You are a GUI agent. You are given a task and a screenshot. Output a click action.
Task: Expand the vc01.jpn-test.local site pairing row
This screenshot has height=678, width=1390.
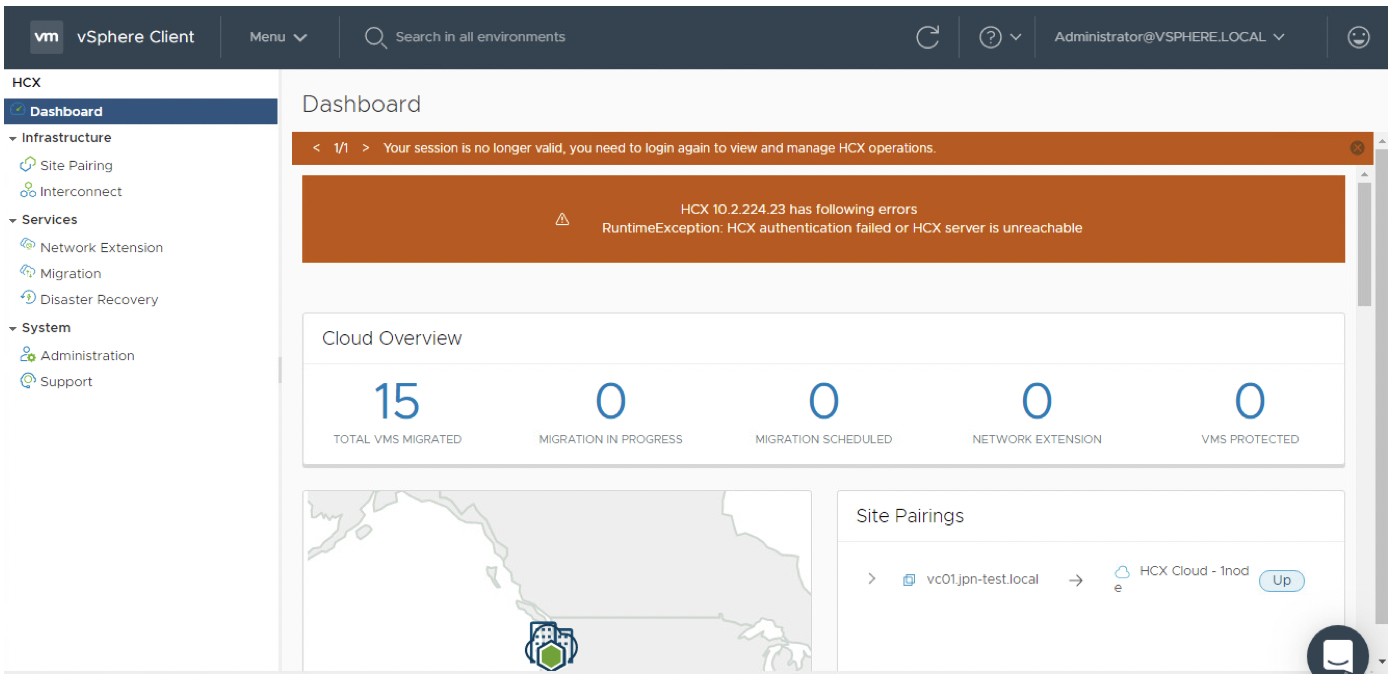pos(872,579)
